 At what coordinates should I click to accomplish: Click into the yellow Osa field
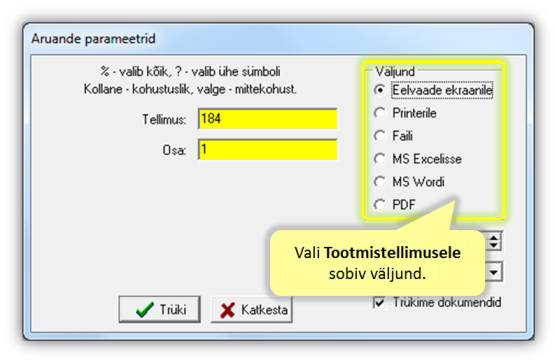point(267,150)
